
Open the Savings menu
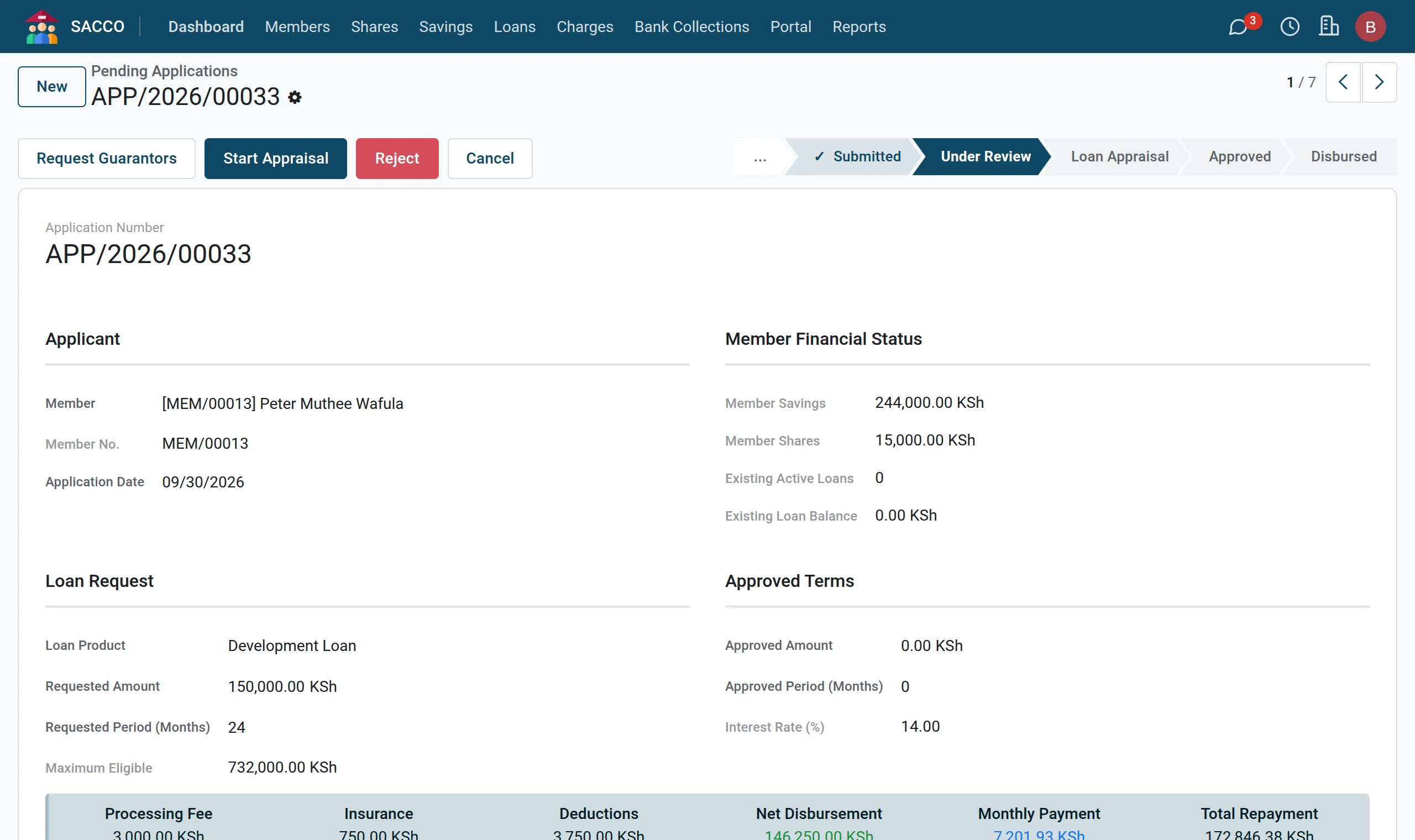(x=446, y=27)
